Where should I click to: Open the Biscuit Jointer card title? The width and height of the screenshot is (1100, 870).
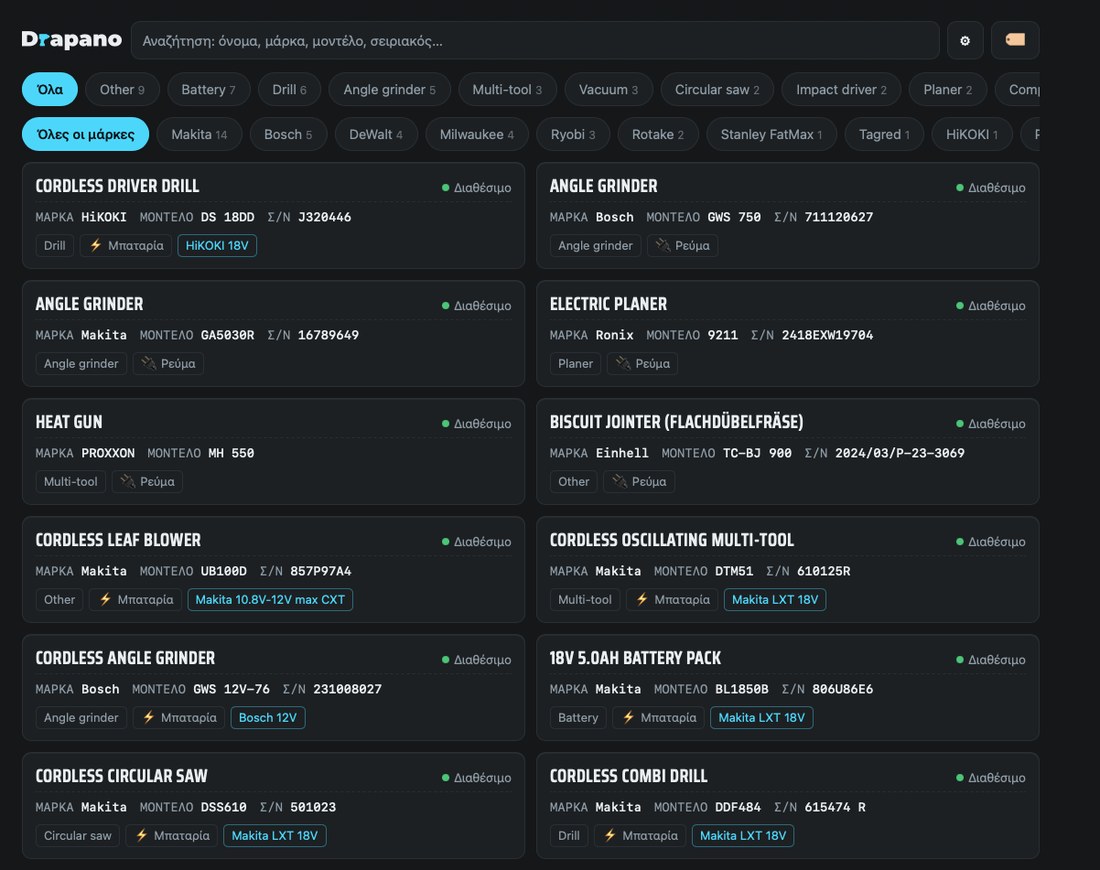click(x=676, y=422)
